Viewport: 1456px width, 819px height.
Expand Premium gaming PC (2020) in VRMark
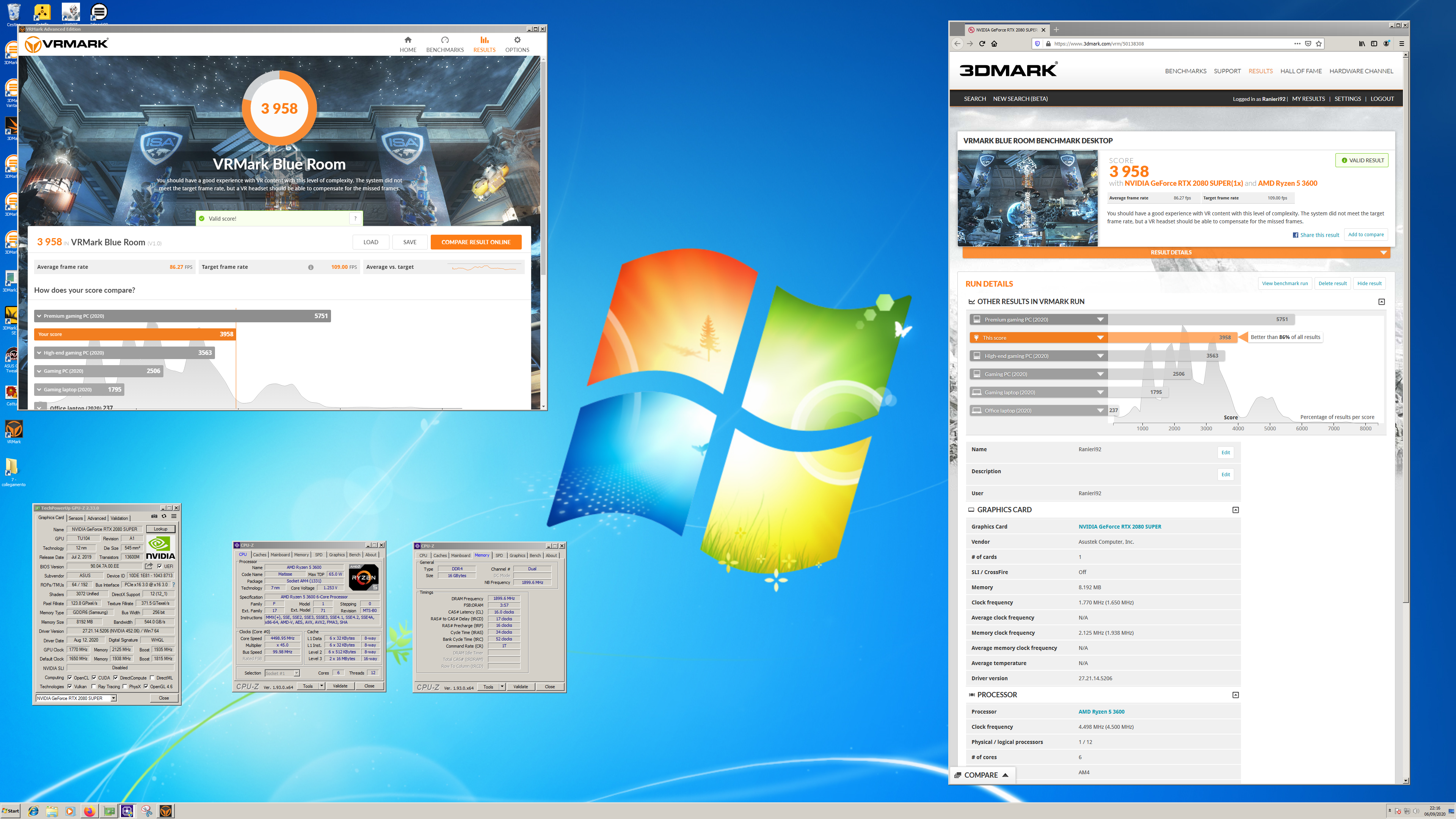pos(39,316)
